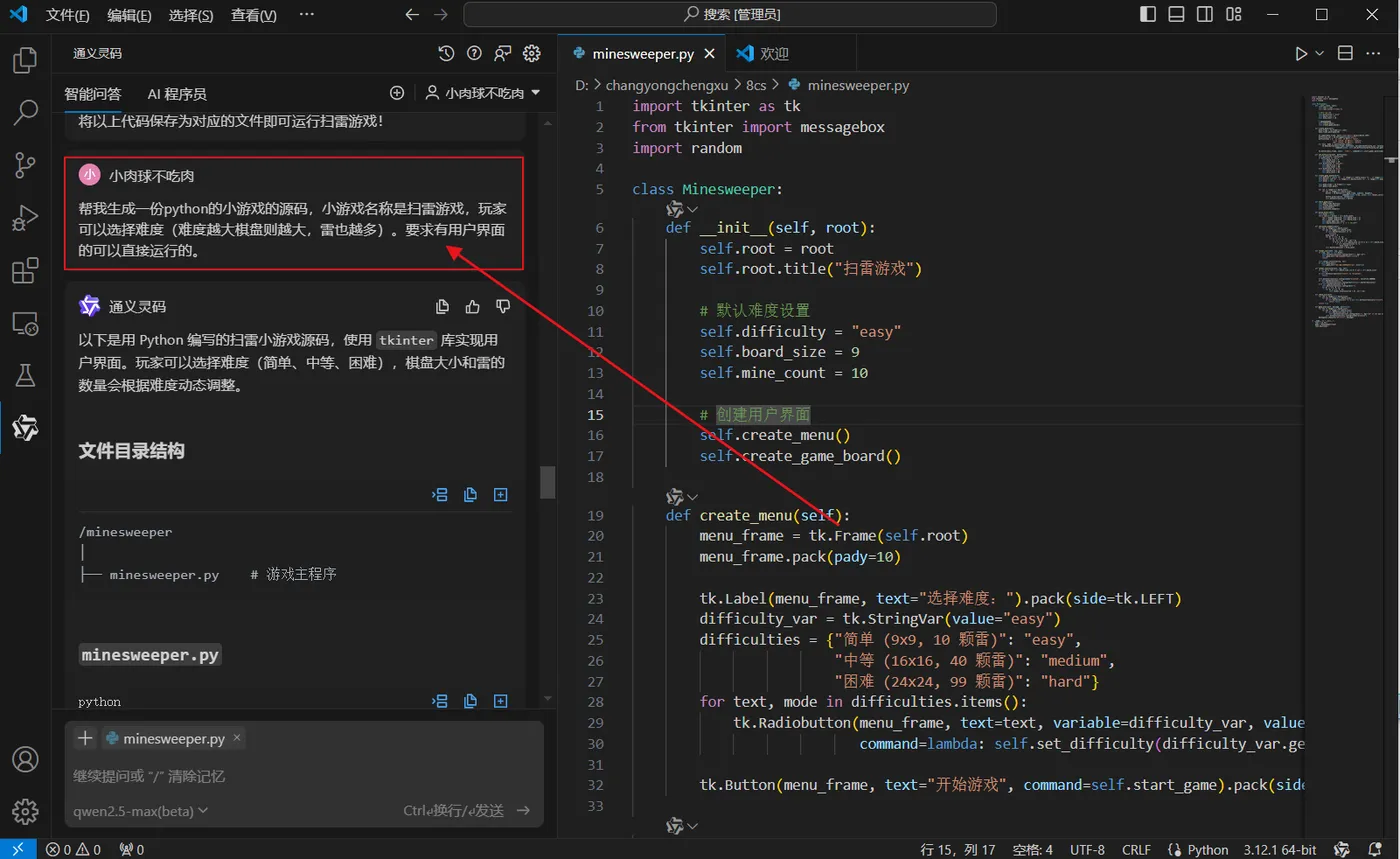This screenshot has height=859, width=1400.
Task: Insert the directory structure code block at the cursor
Action: pyautogui.click(x=440, y=494)
